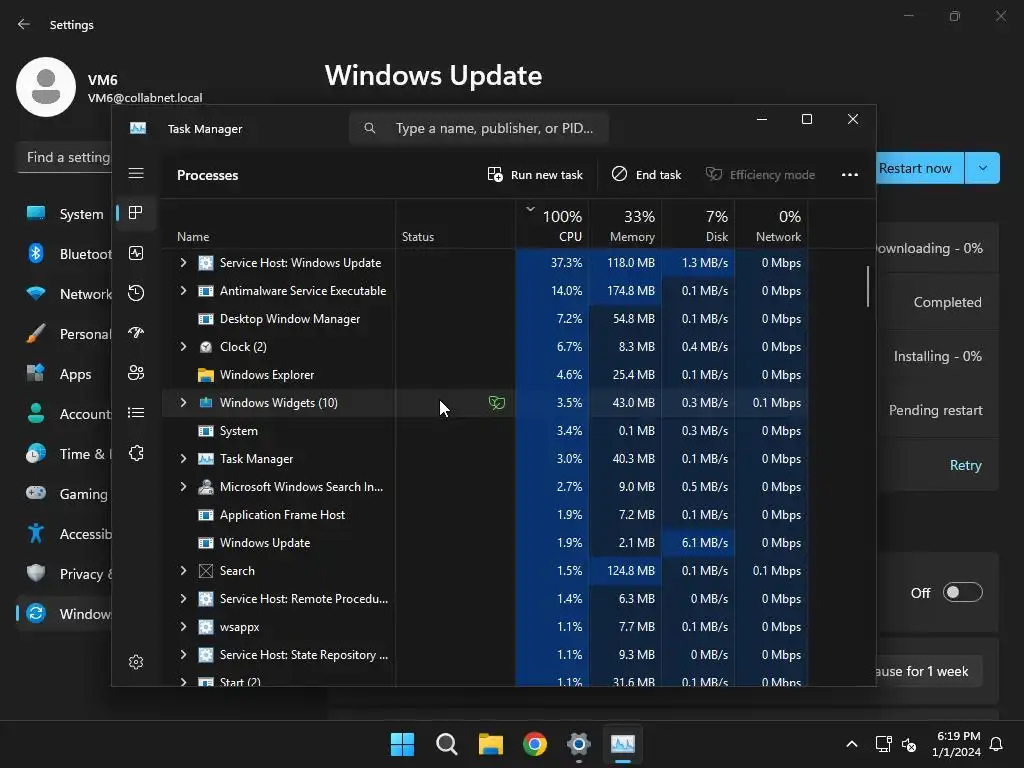This screenshot has height=768, width=1024.
Task: Click the Search process icon
Action: click(206, 571)
